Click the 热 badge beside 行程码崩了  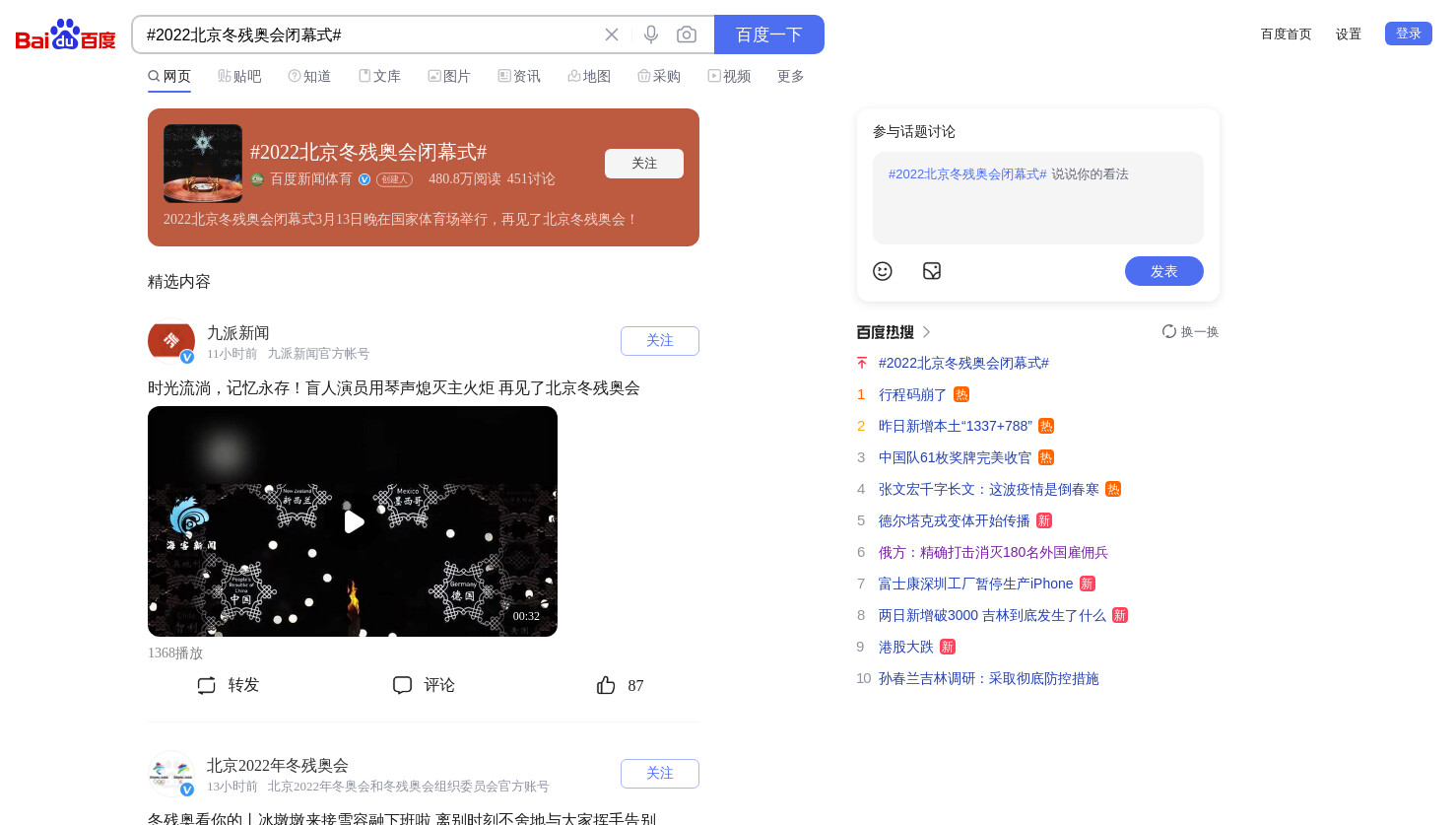click(x=961, y=394)
